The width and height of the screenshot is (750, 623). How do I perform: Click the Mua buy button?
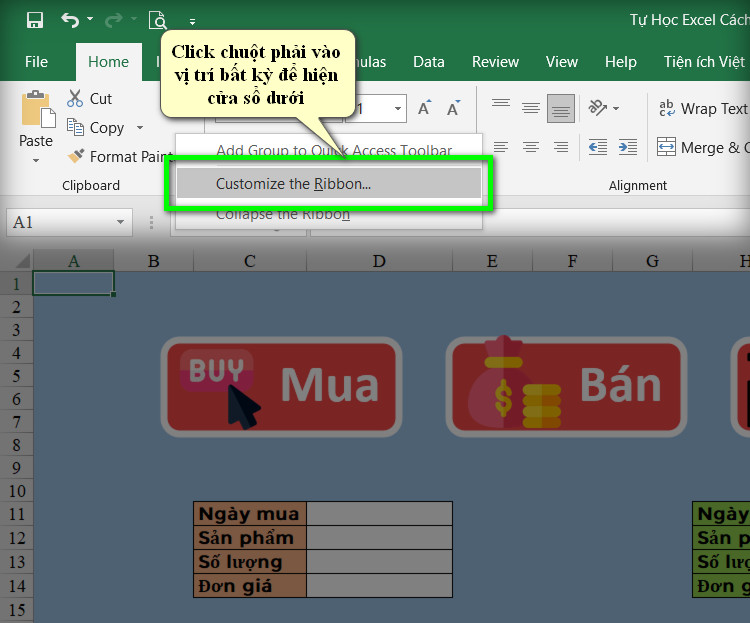[281, 387]
